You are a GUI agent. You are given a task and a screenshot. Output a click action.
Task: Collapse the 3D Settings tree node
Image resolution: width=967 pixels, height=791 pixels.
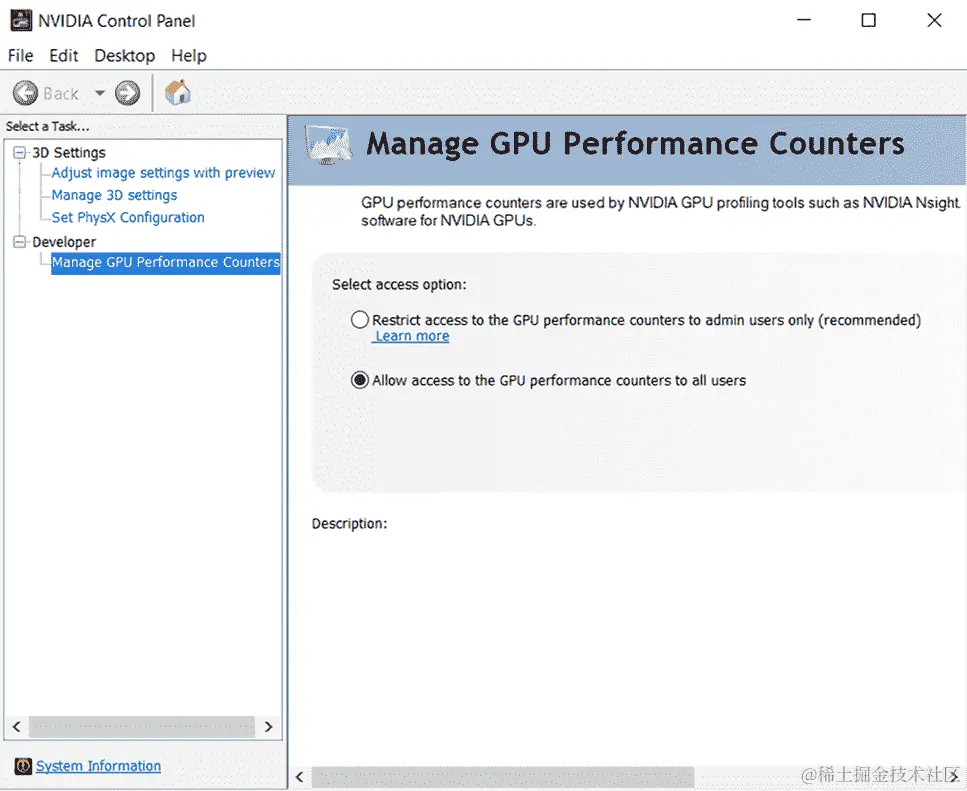pyautogui.click(x=20, y=152)
